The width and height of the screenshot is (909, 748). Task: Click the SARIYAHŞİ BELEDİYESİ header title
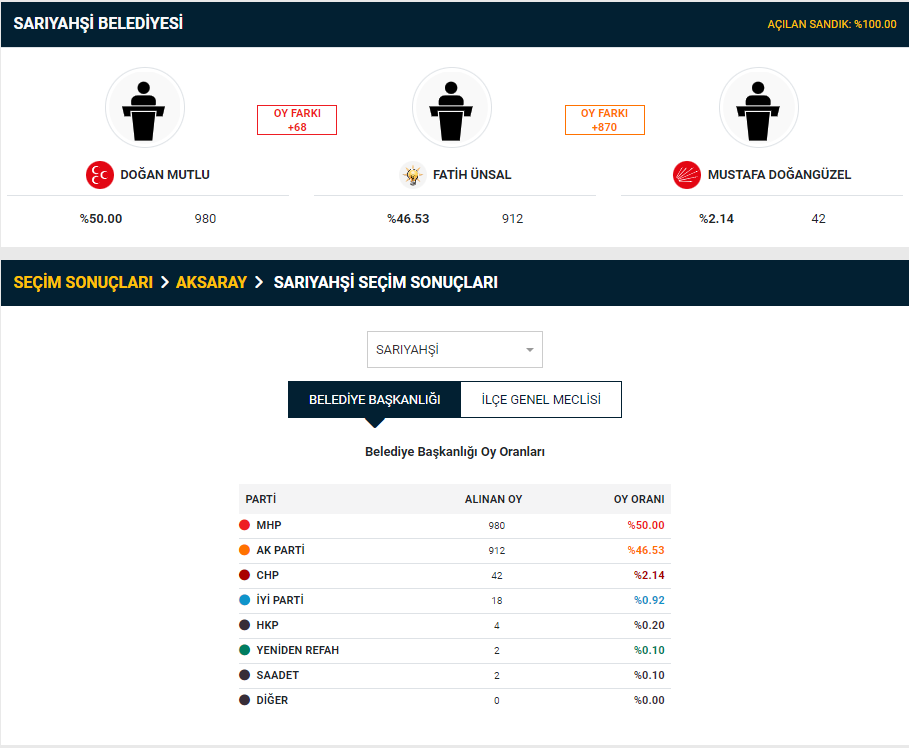(98, 23)
